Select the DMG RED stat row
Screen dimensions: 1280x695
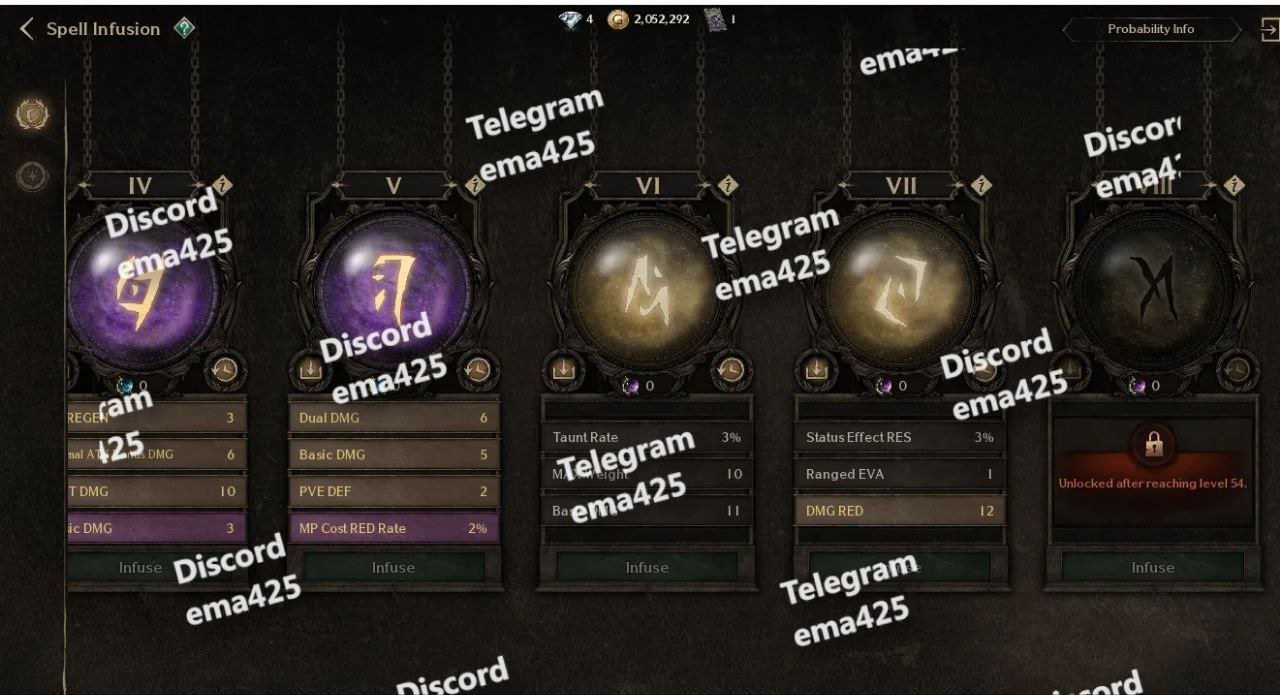(x=900, y=511)
